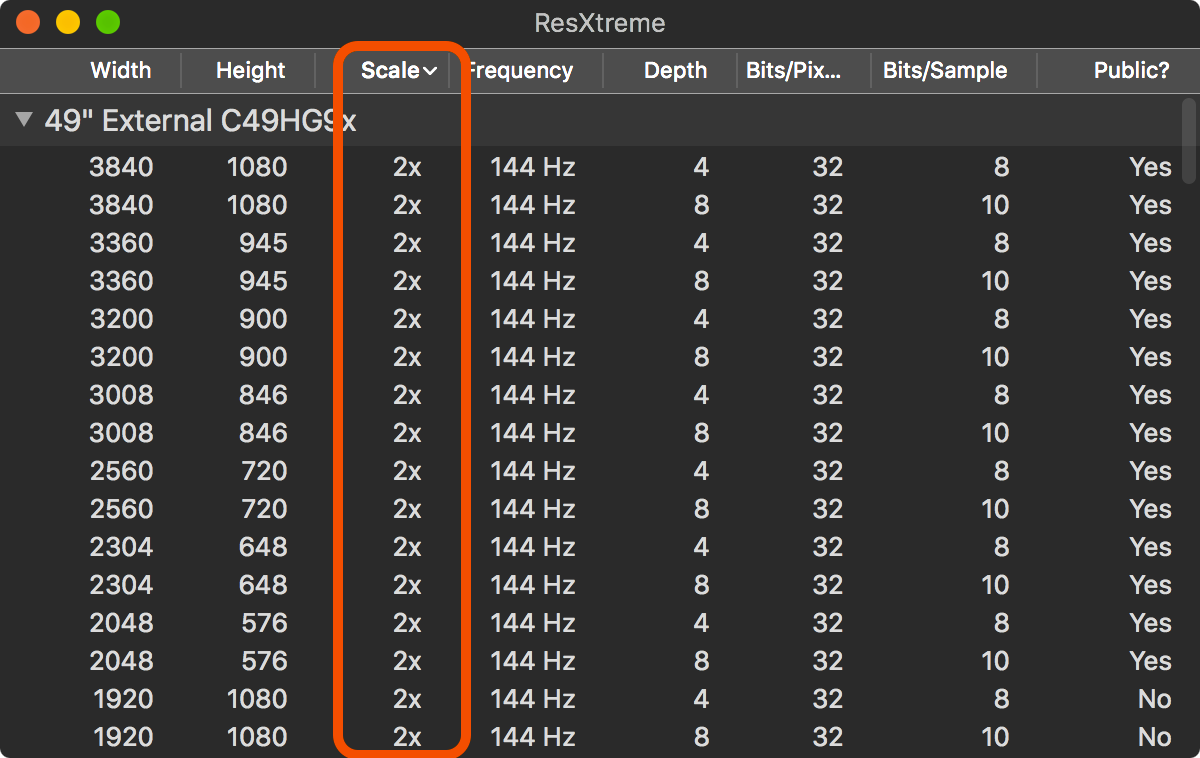Choose the 3360 x 945 row with depth 8
This screenshot has width=1200, height=758.
pos(600,281)
